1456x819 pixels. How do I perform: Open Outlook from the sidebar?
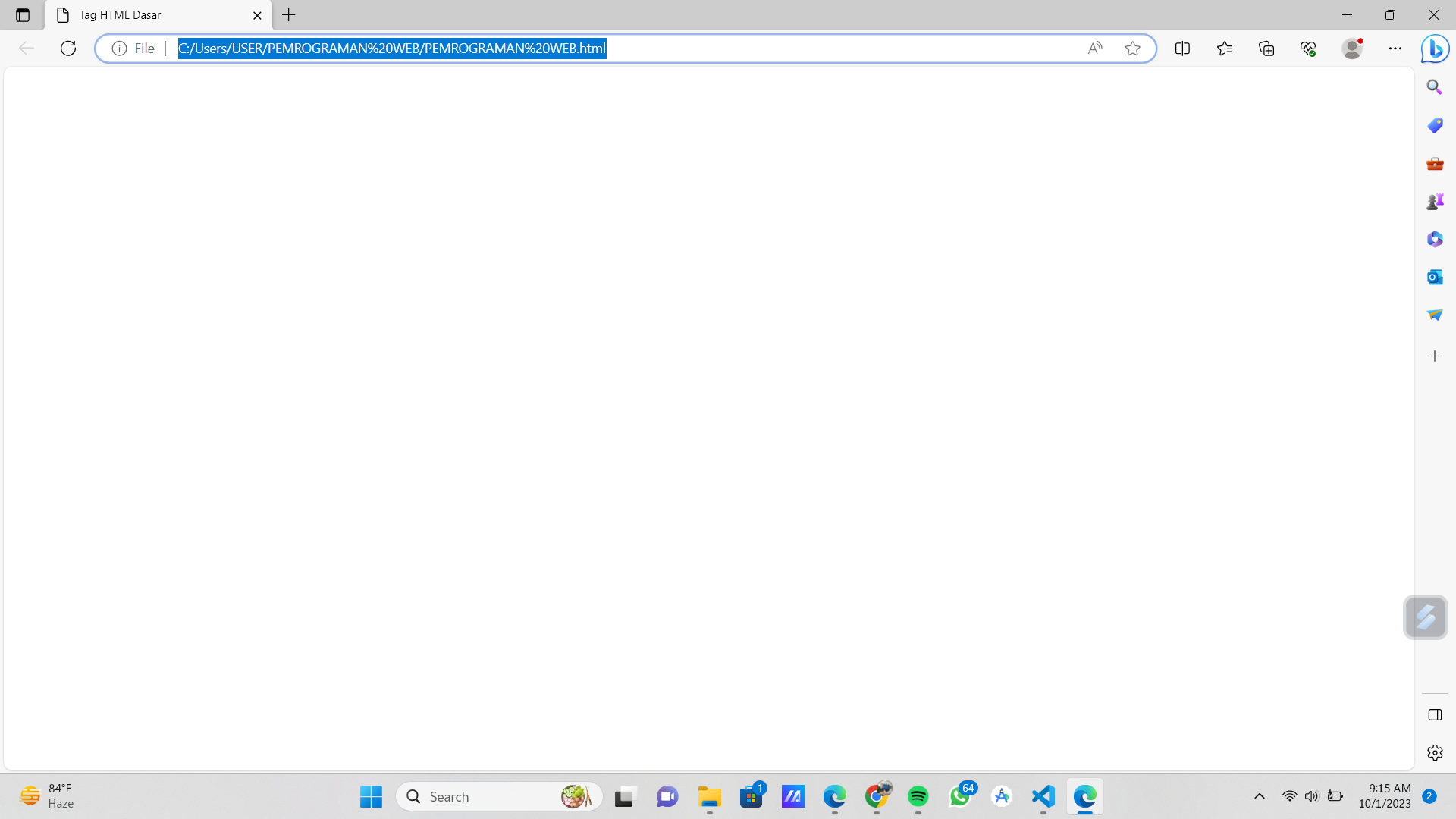click(1434, 277)
